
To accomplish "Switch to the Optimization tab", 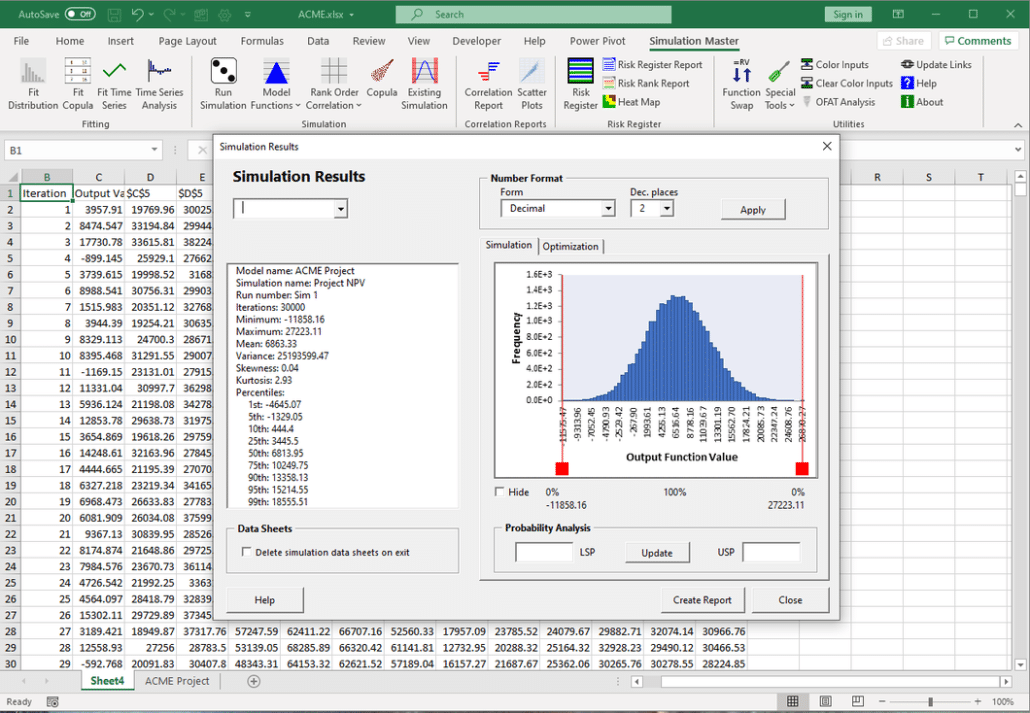I will coord(571,245).
